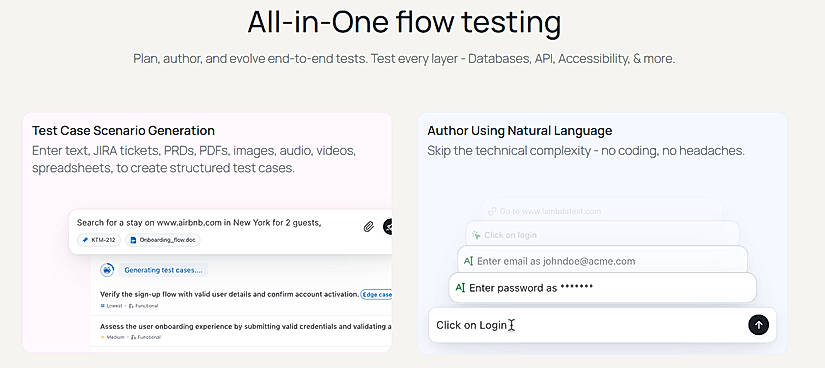Click the 'Assess the user onboarding experience' test case

tap(245, 326)
